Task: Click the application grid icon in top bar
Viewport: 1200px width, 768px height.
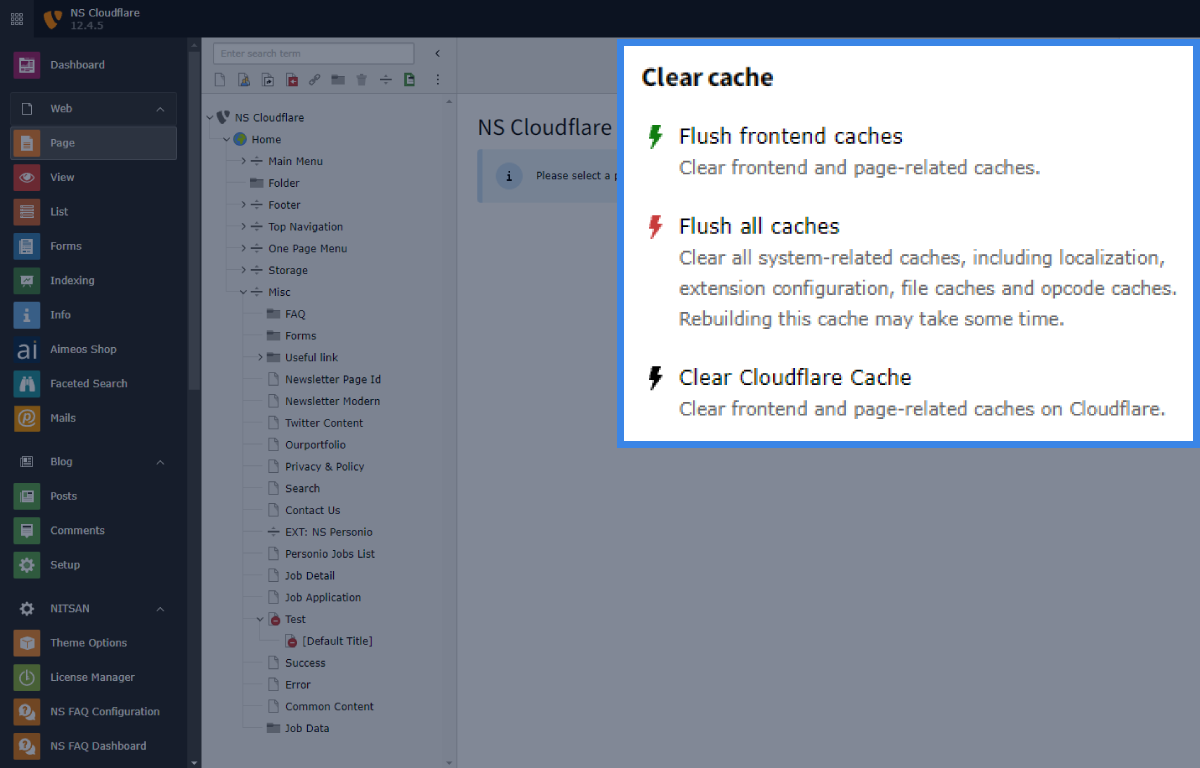Action: click(17, 19)
